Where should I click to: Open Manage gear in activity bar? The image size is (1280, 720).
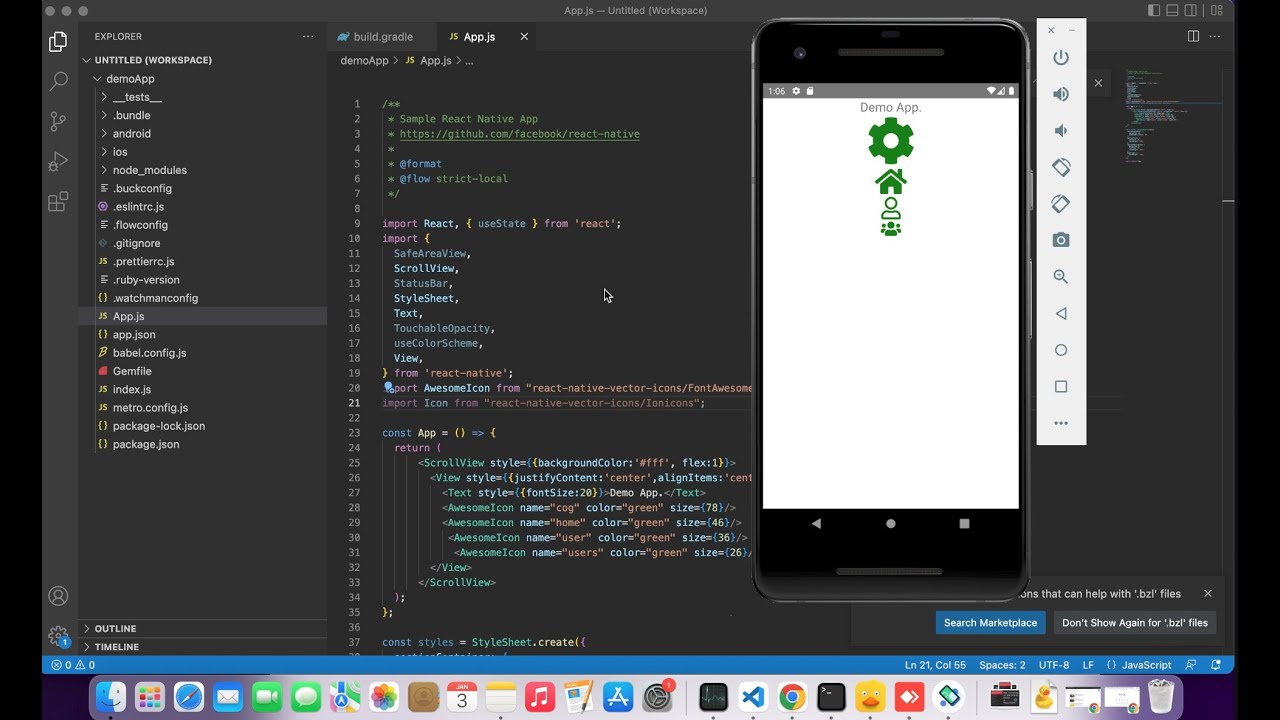coord(58,636)
